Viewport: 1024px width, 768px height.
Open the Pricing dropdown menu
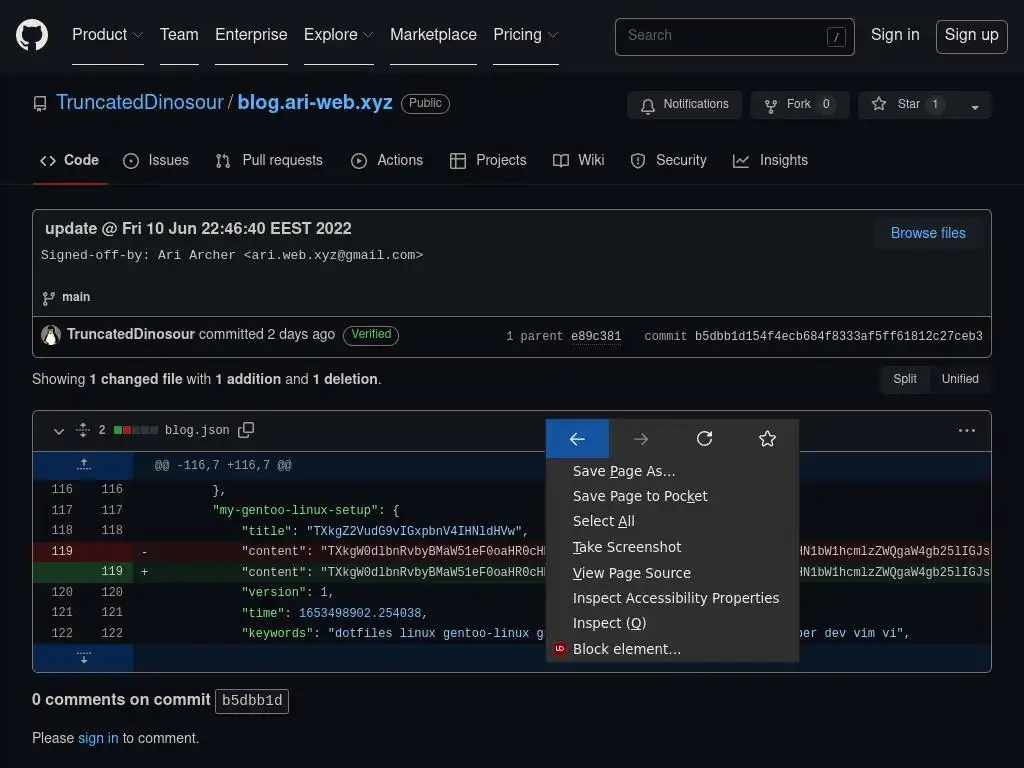[526, 35]
